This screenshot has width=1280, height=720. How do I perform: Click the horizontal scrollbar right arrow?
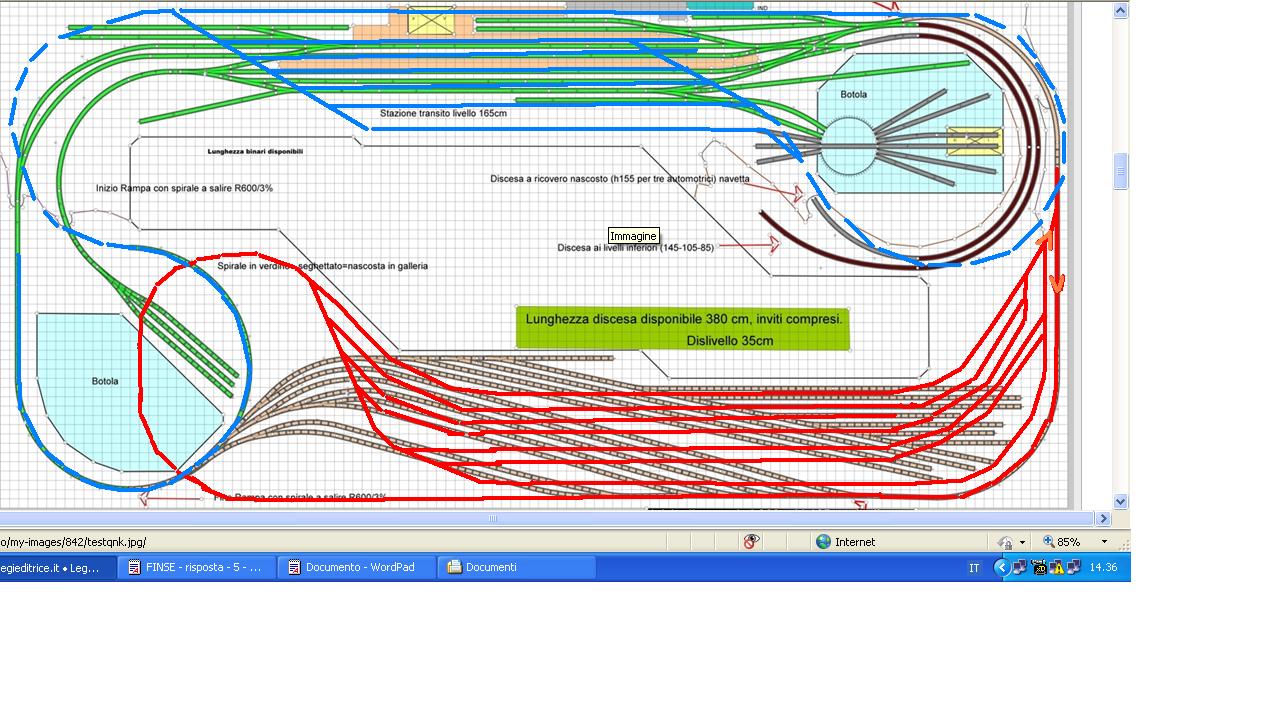[1104, 518]
